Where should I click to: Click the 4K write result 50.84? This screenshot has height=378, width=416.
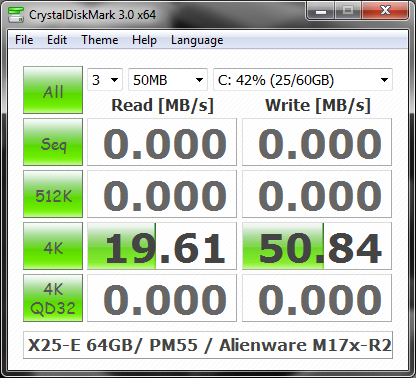pos(317,246)
